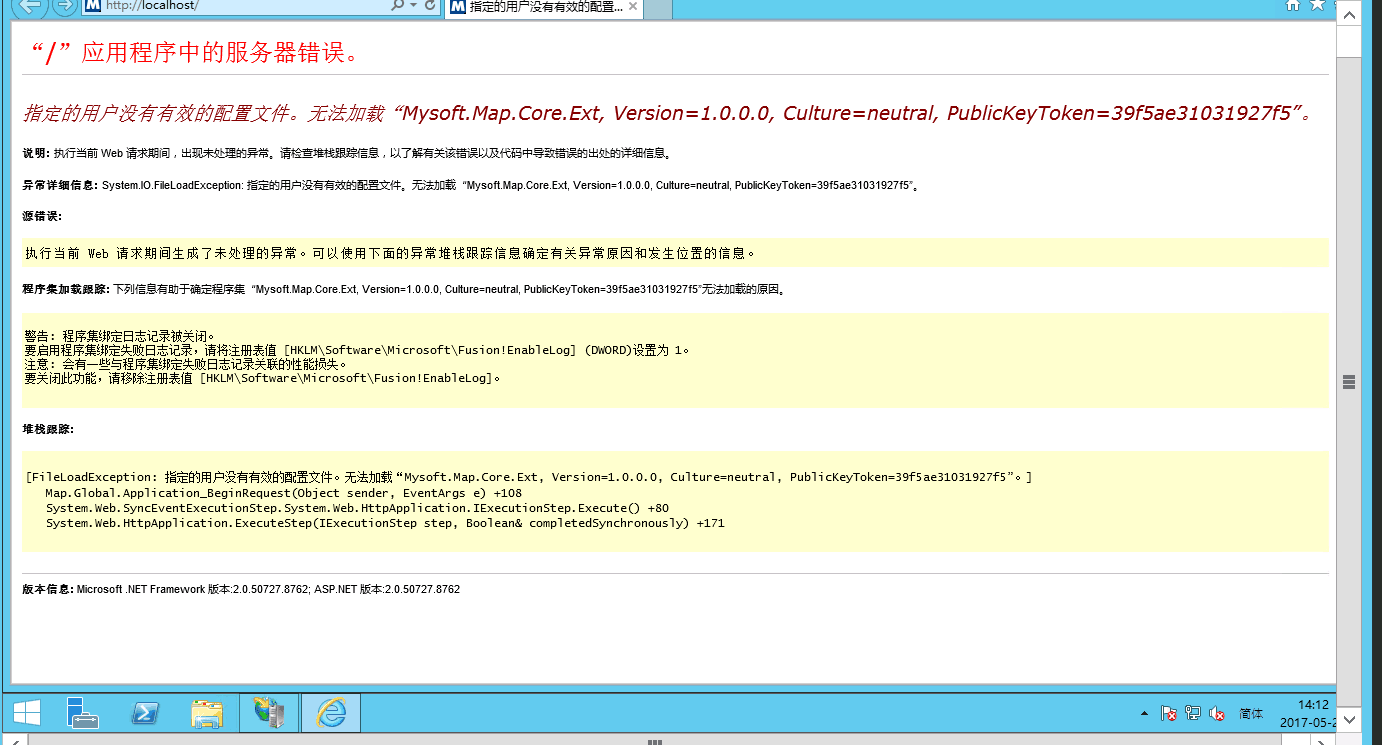Open the Action Center flag icon
The width and height of the screenshot is (1382, 745).
click(1168, 713)
